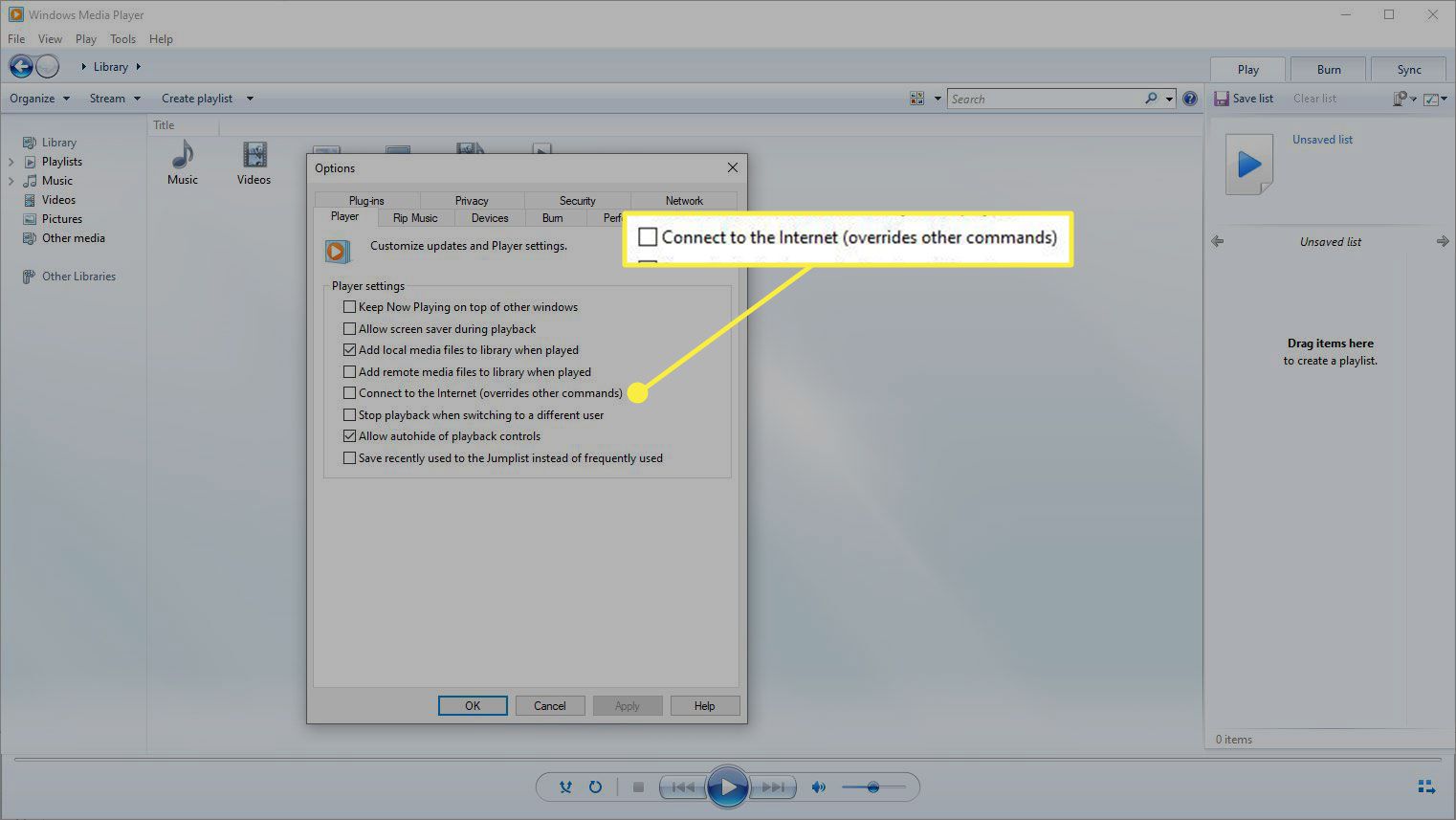The height and width of the screenshot is (820, 1456).
Task: Uncheck Add local media files to library
Action: [349, 350]
